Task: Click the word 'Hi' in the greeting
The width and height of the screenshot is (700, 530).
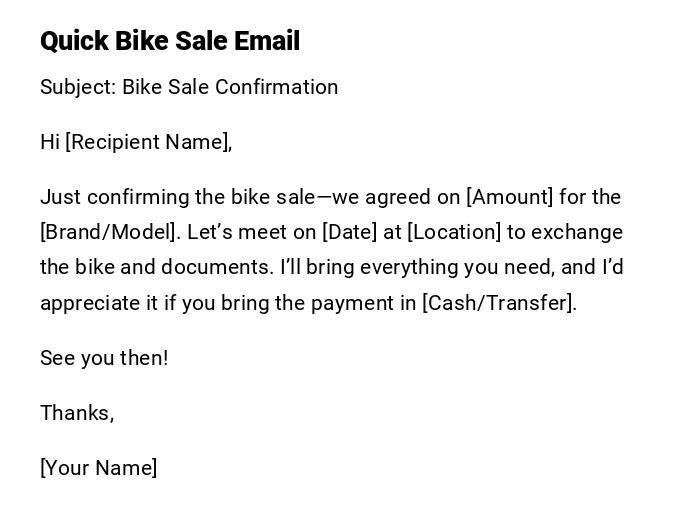Action: pos(50,142)
